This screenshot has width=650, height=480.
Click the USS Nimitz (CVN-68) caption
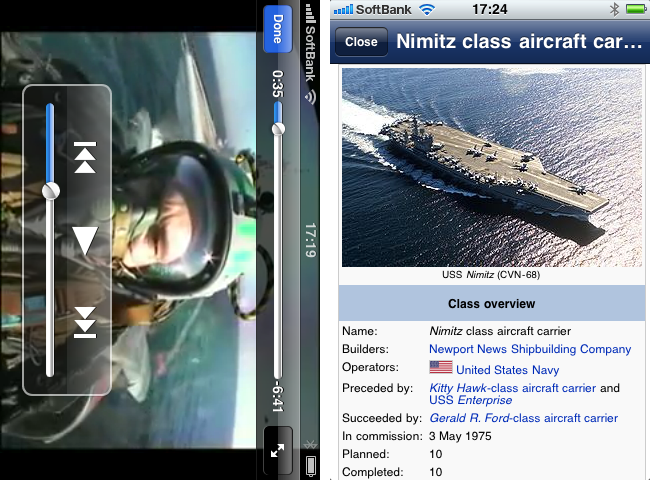pos(491,274)
